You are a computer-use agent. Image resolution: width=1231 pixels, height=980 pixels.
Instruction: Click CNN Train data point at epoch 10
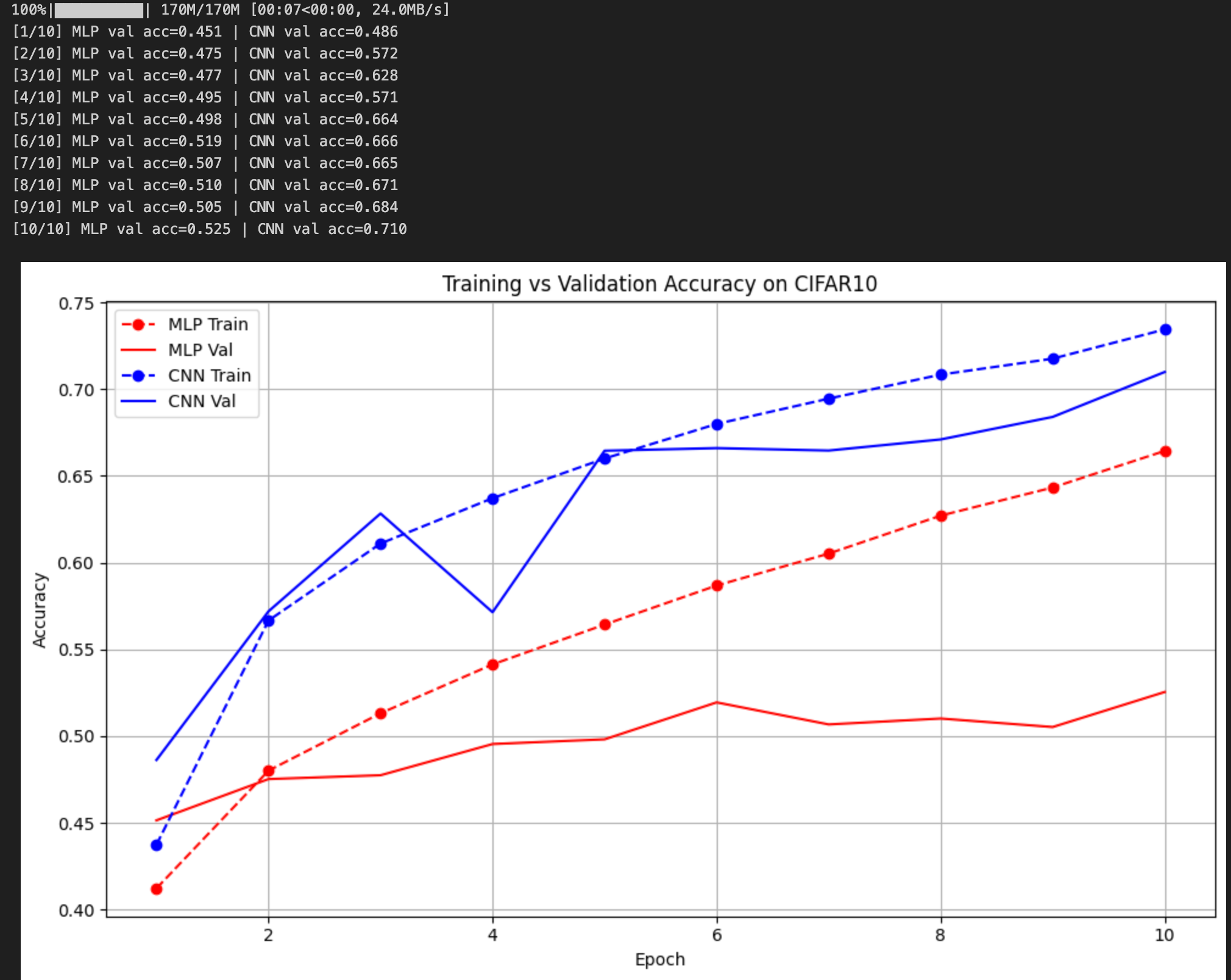click(x=1165, y=330)
